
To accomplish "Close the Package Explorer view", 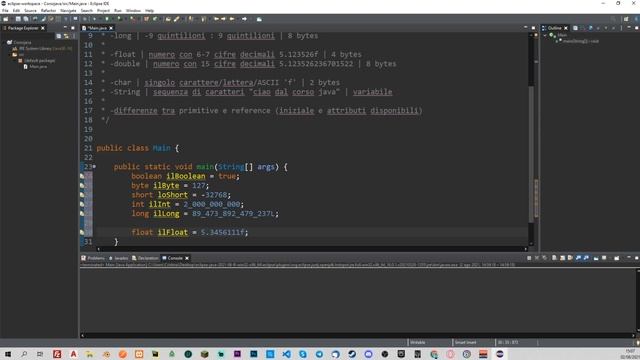I will [43, 28].
